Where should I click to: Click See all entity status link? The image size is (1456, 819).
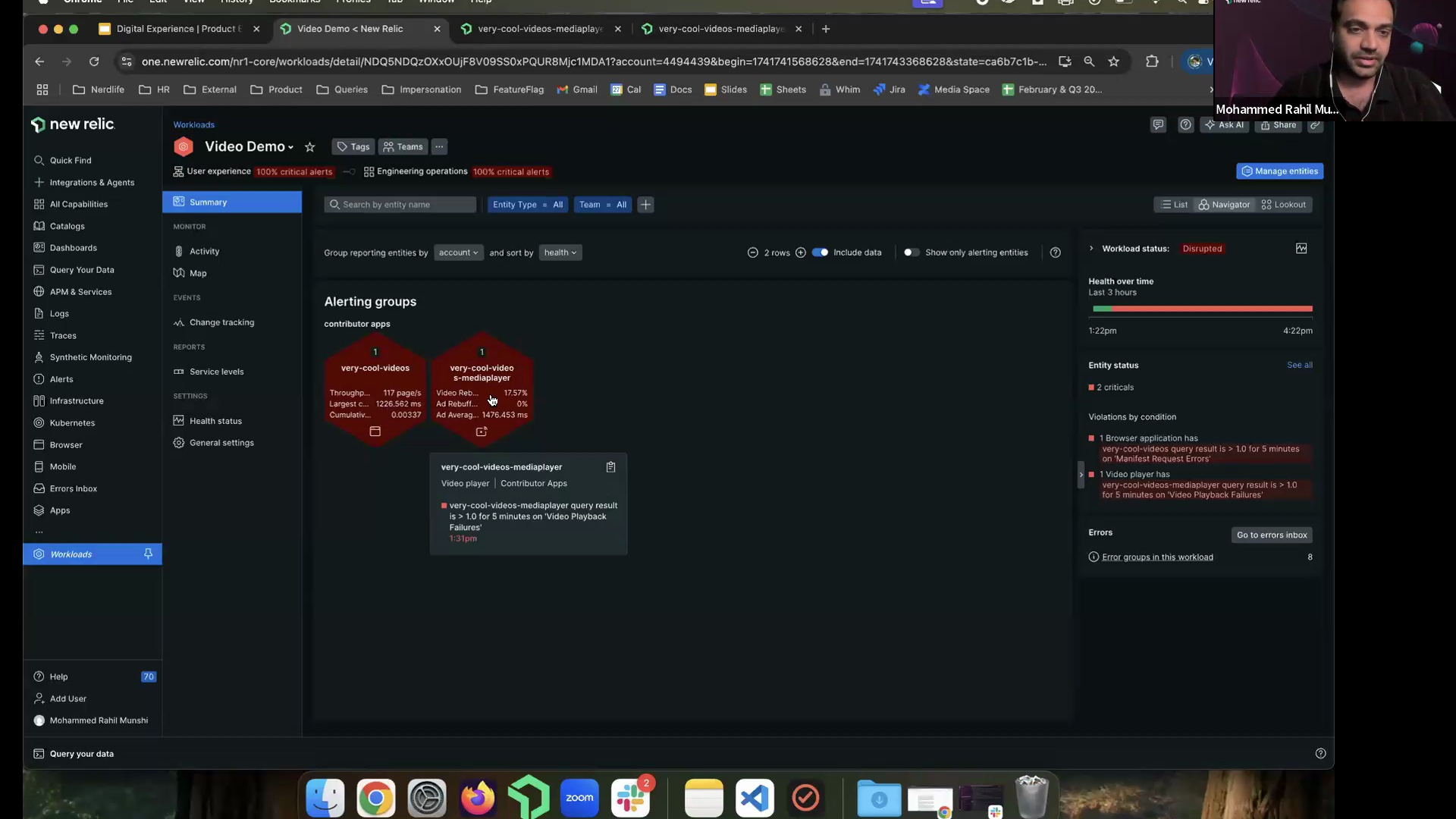tap(1300, 366)
